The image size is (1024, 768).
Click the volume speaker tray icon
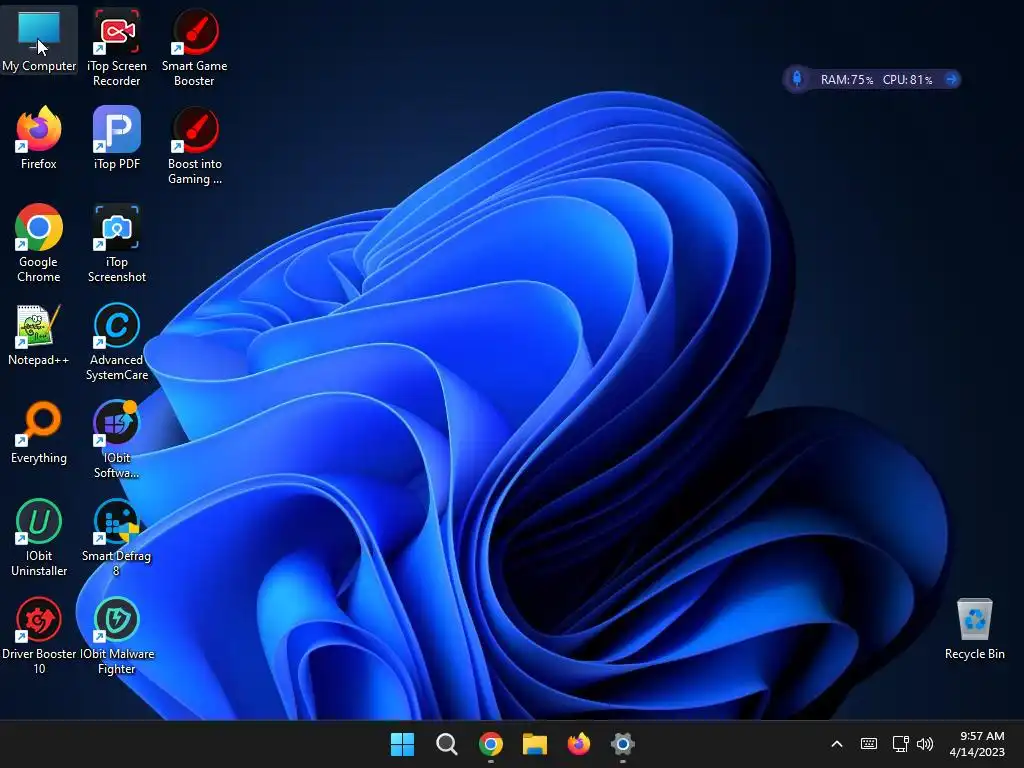tap(925, 744)
